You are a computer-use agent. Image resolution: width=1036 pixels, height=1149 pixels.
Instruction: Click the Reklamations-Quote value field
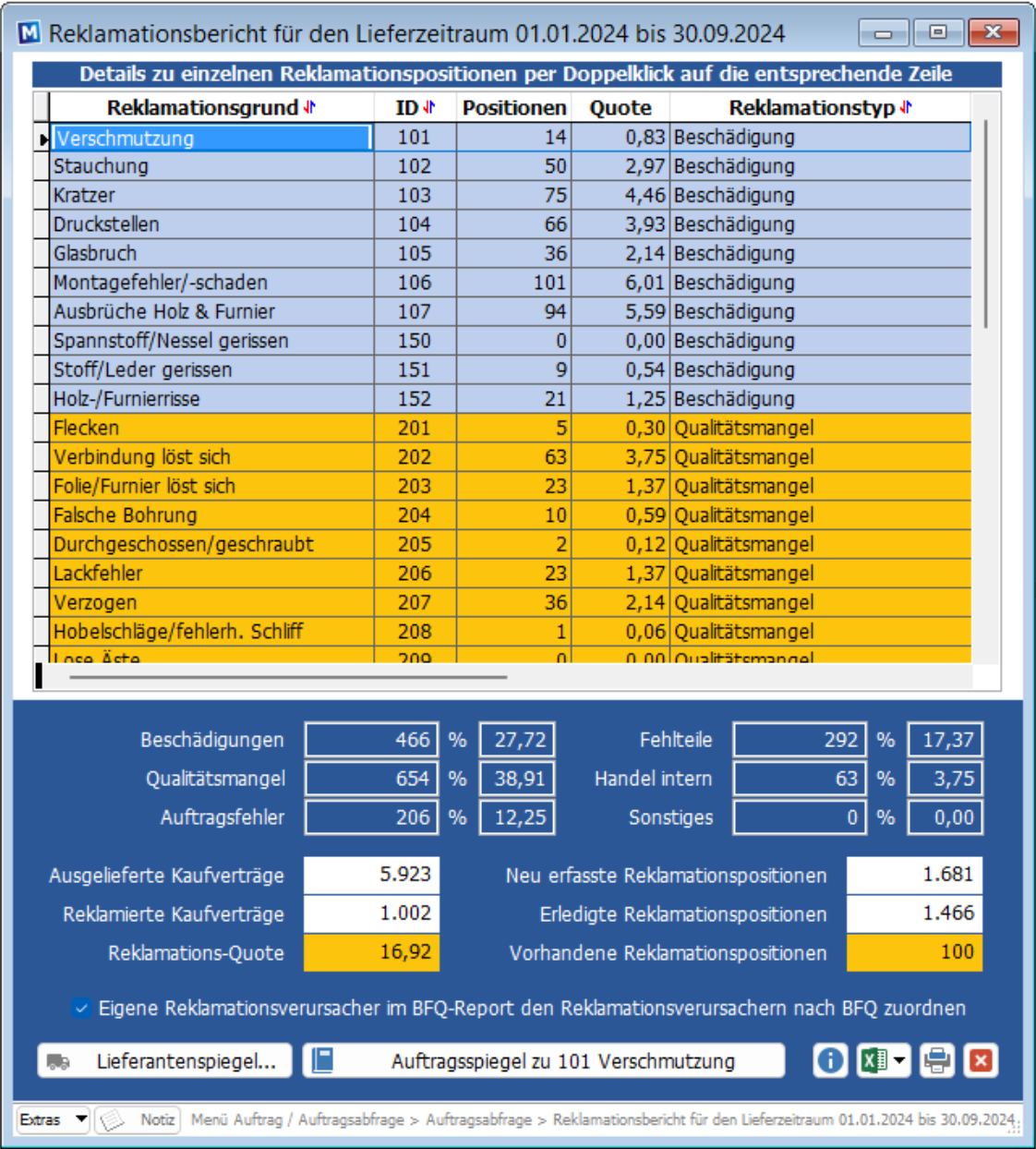coord(372,952)
